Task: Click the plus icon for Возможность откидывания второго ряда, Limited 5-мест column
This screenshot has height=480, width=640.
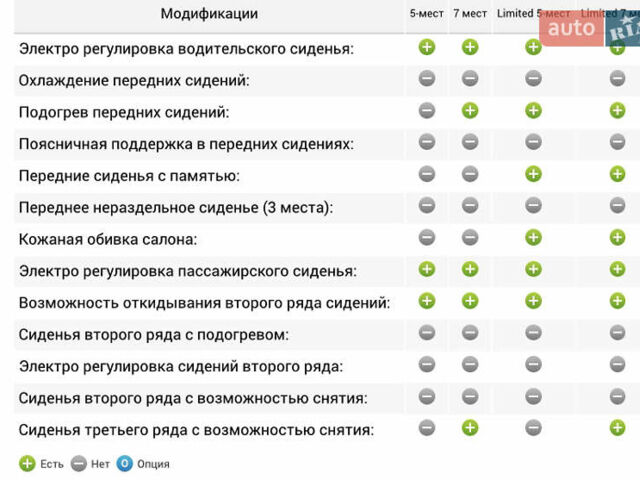Action: [x=533, y=301]
